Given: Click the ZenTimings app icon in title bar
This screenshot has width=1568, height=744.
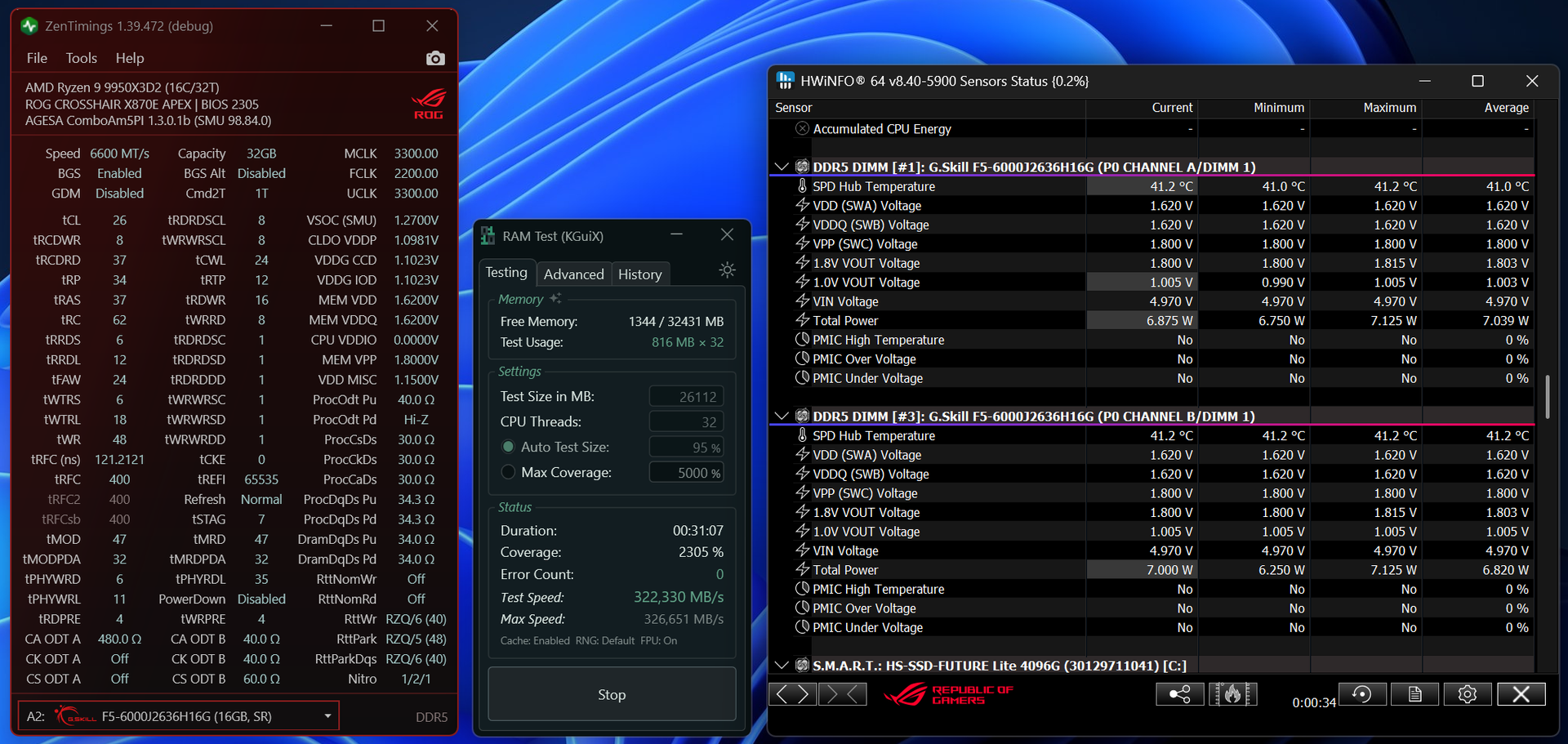Looking at the screenshot, I should pyautogui.click(x=29, y=26).
